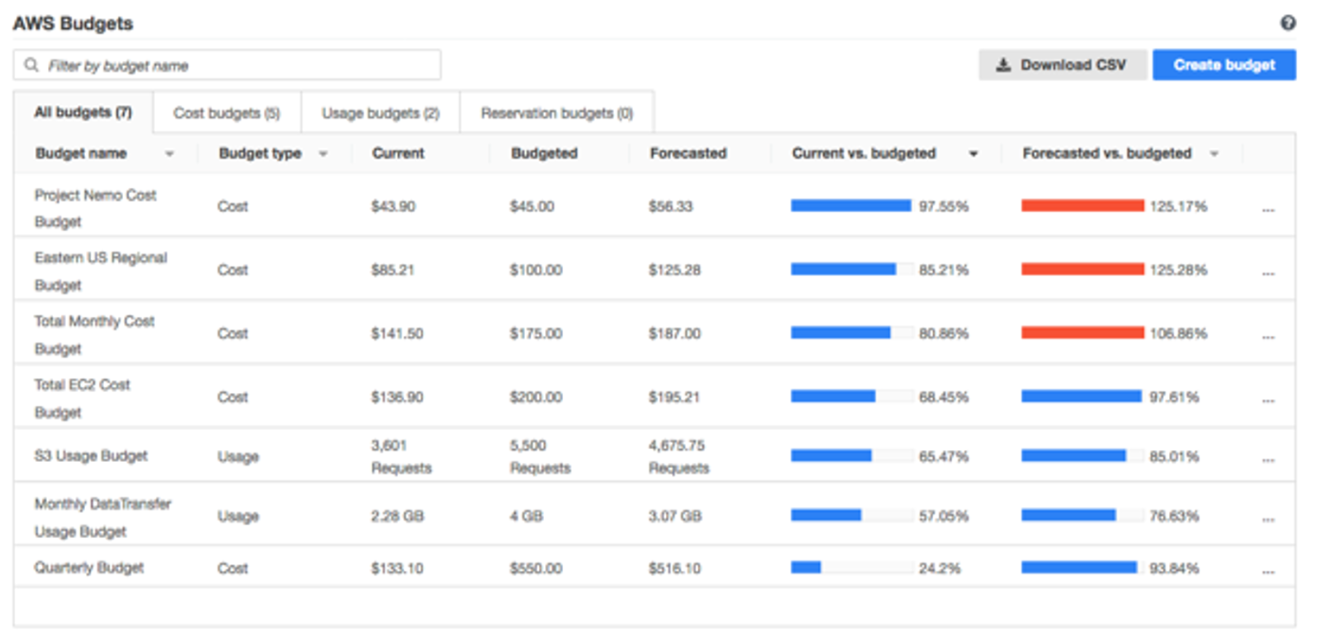Sort by Forecasted vs. budgeted arrow
1318x638 pixels.
pyautogui.click(x=1214, y=154)
